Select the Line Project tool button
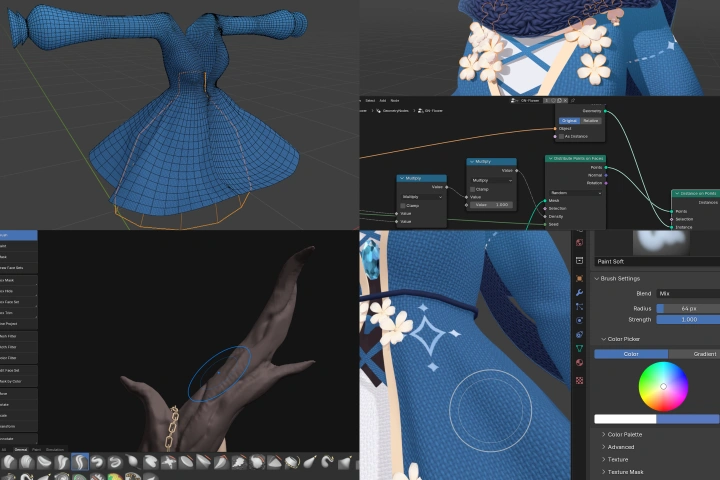720x480 pixels. (18, 324)
